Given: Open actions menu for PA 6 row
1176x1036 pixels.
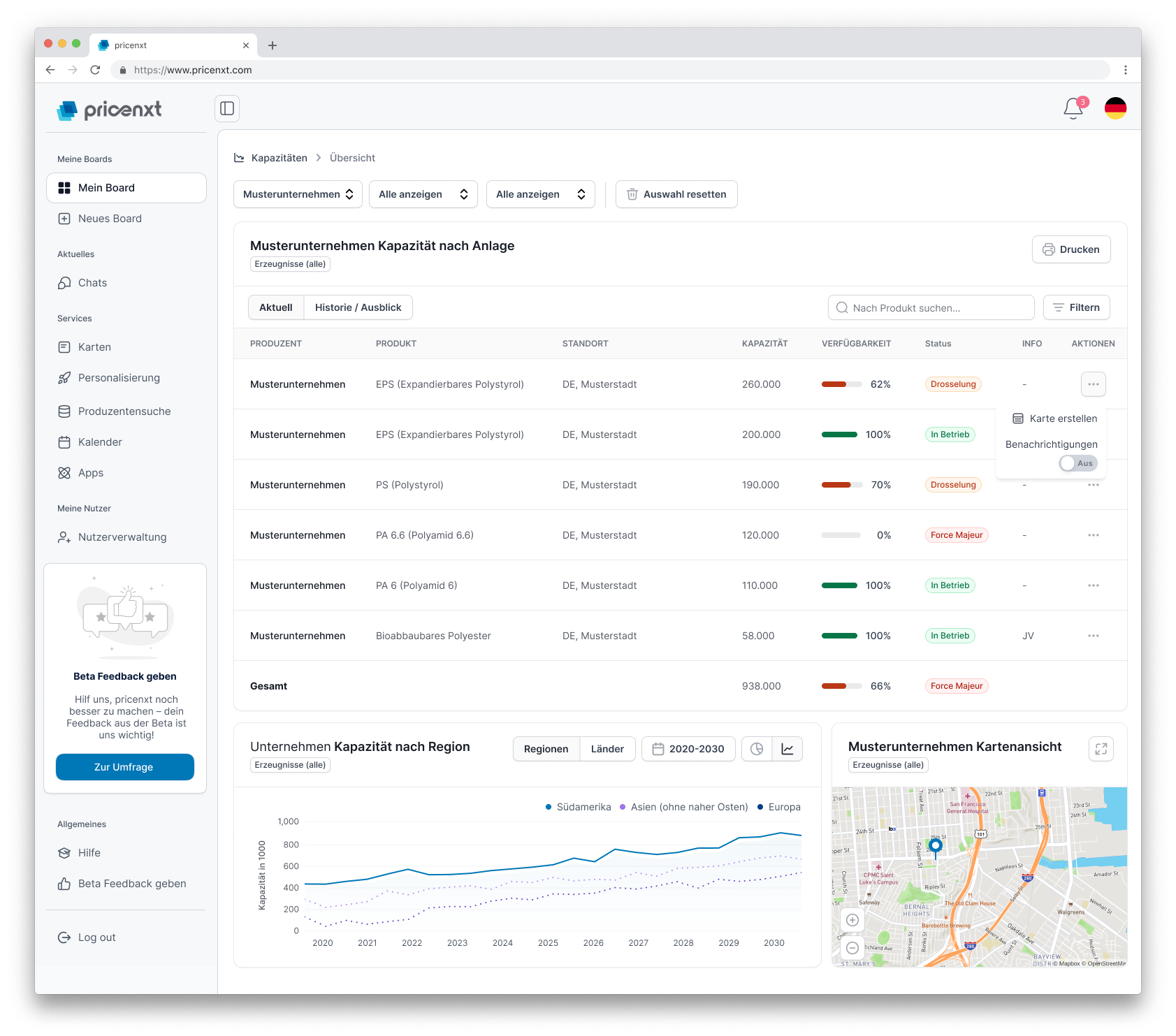Looking at the screenshot, I should [x=1093, y=585].
